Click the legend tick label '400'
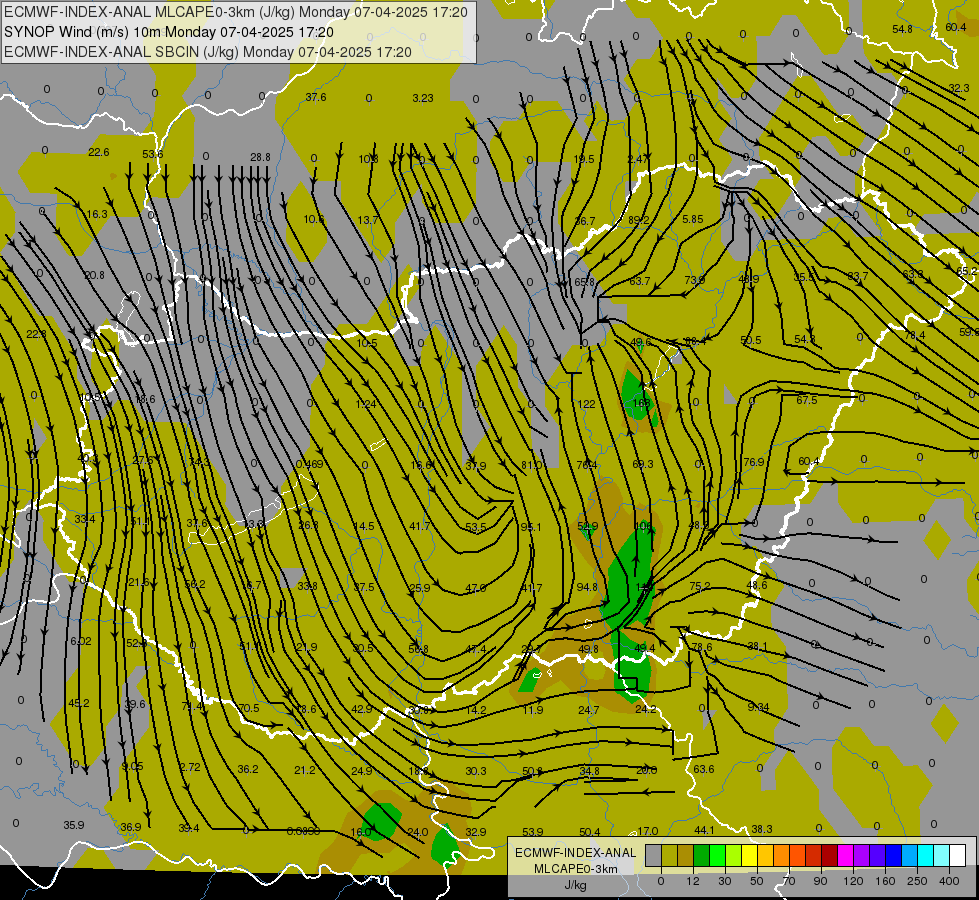The width and height of the screenshot is (979, 900). 949,881
